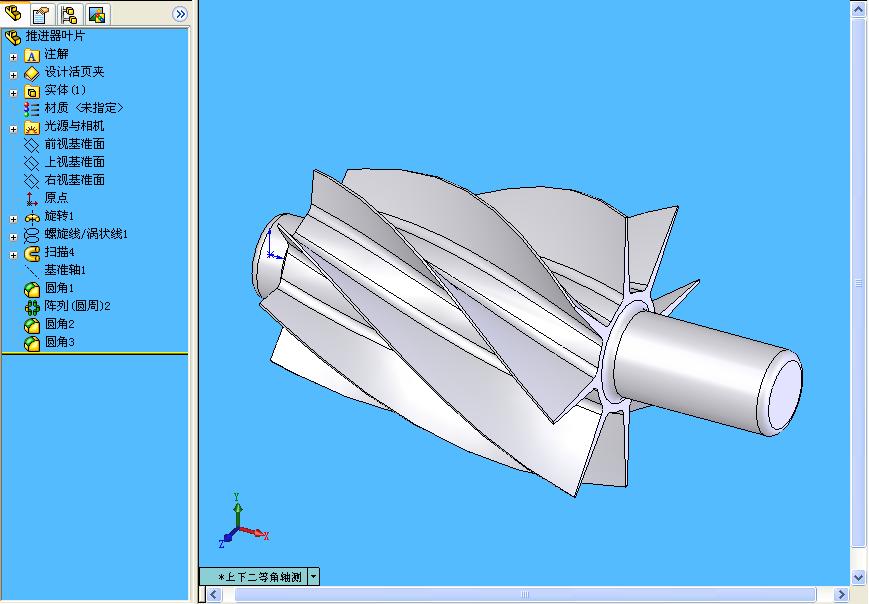869x604 pixels.
Task: Click the 上视基准面 label
Action: tap(74, 162)
